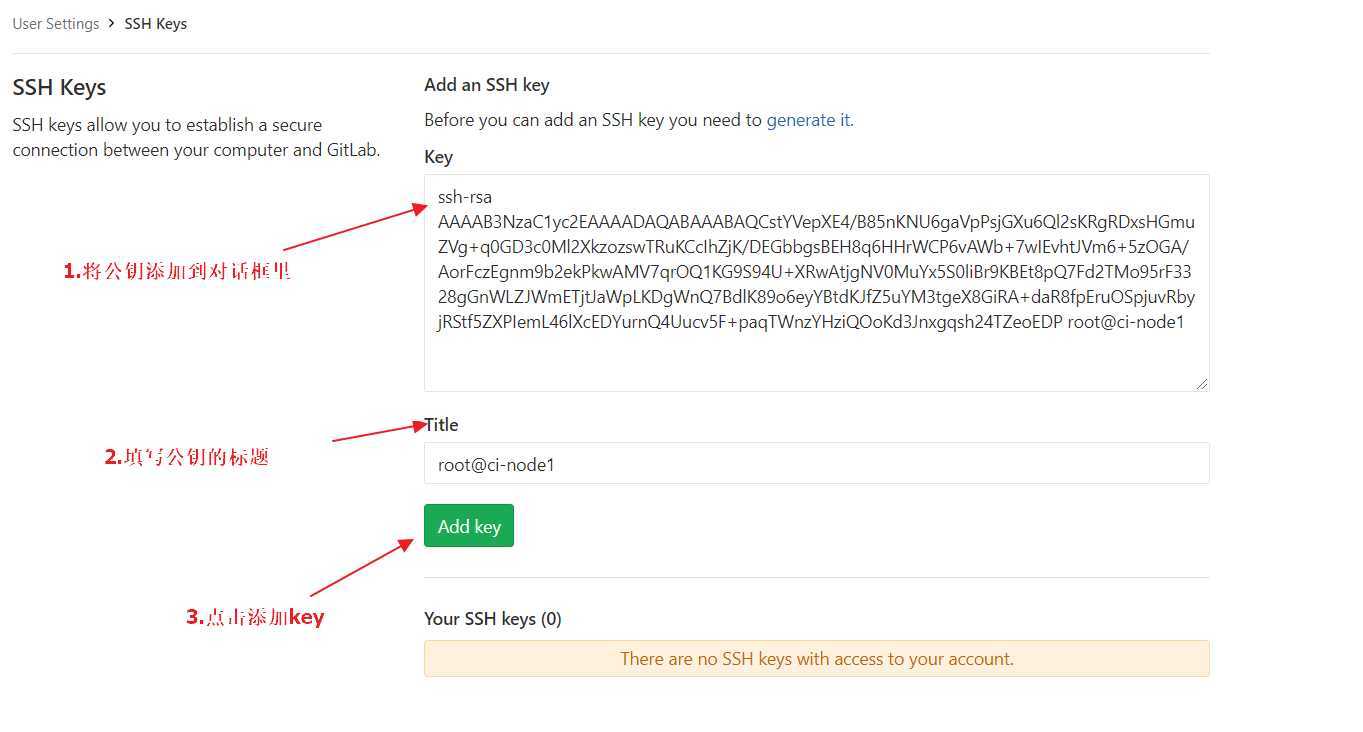This screenshot has width=1363, height=732.
Task: Submit with the green Add key button
Action: [469, 526]
